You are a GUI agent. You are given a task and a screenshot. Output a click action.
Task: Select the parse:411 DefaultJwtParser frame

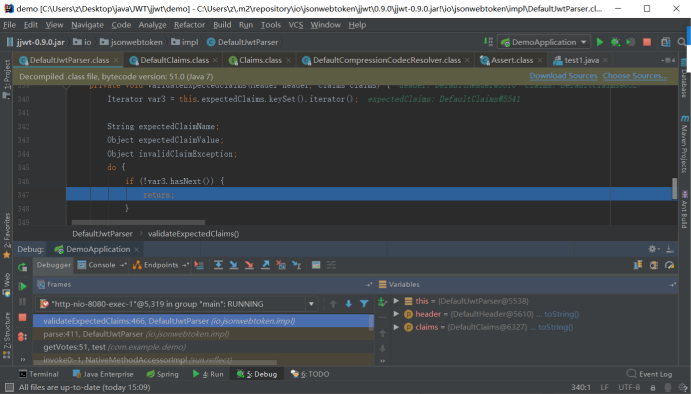point(203,334)
